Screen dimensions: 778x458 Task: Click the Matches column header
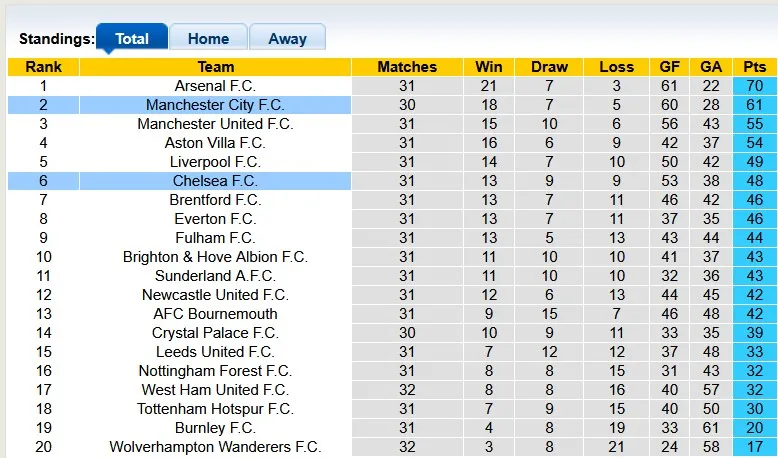[x=407, y=67]
